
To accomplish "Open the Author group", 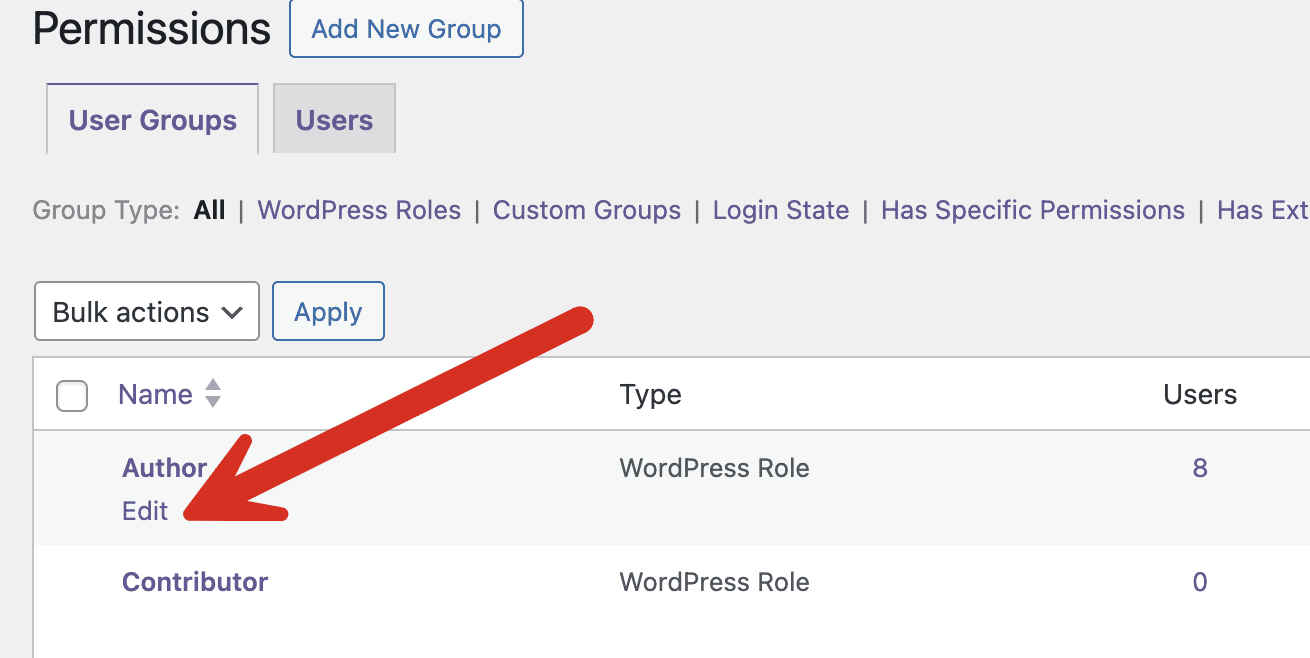I will pyautogui.click(x=164, y=468).
